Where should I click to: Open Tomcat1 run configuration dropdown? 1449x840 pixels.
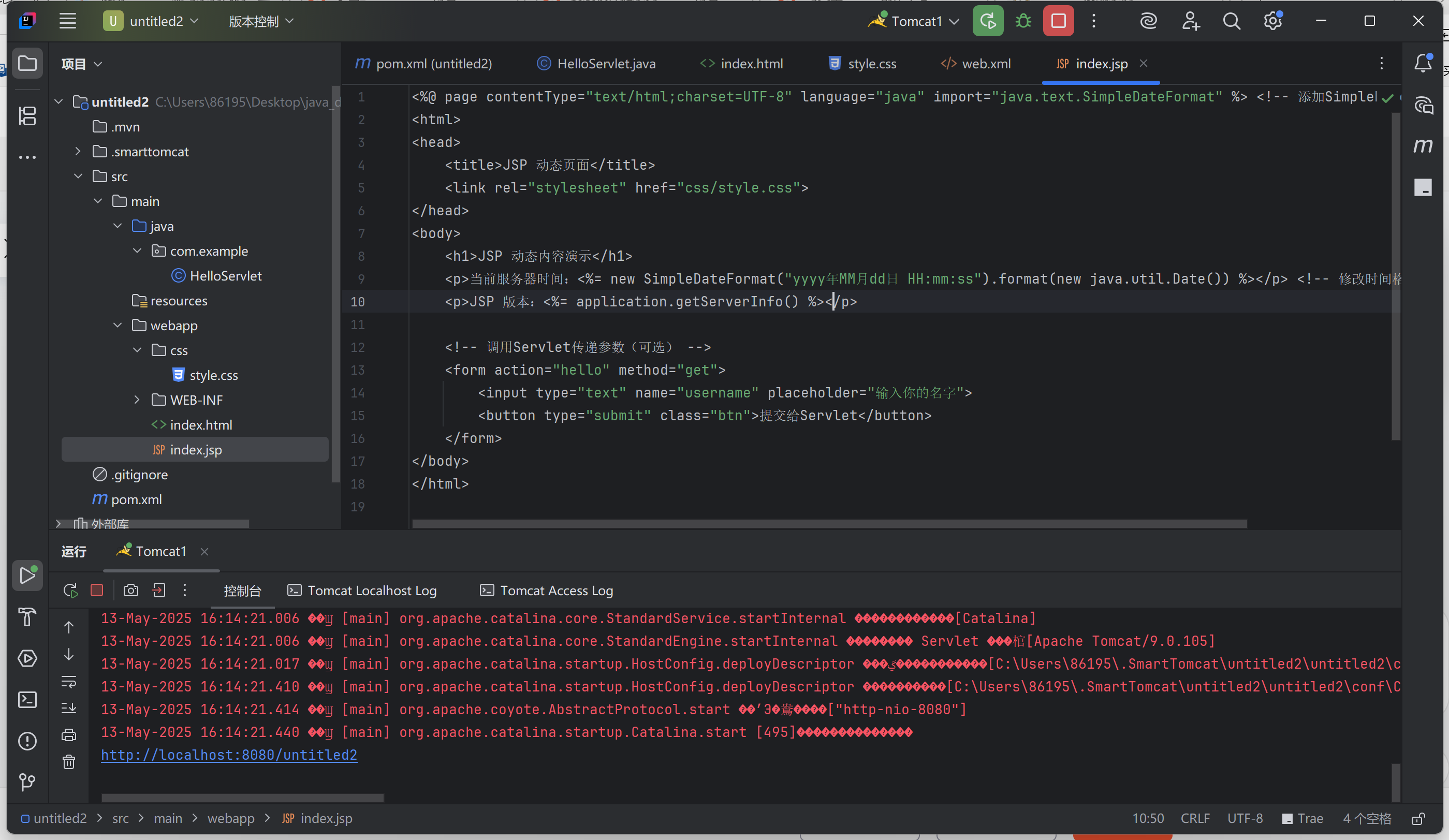pyautogui.click(x=914, y=21)
